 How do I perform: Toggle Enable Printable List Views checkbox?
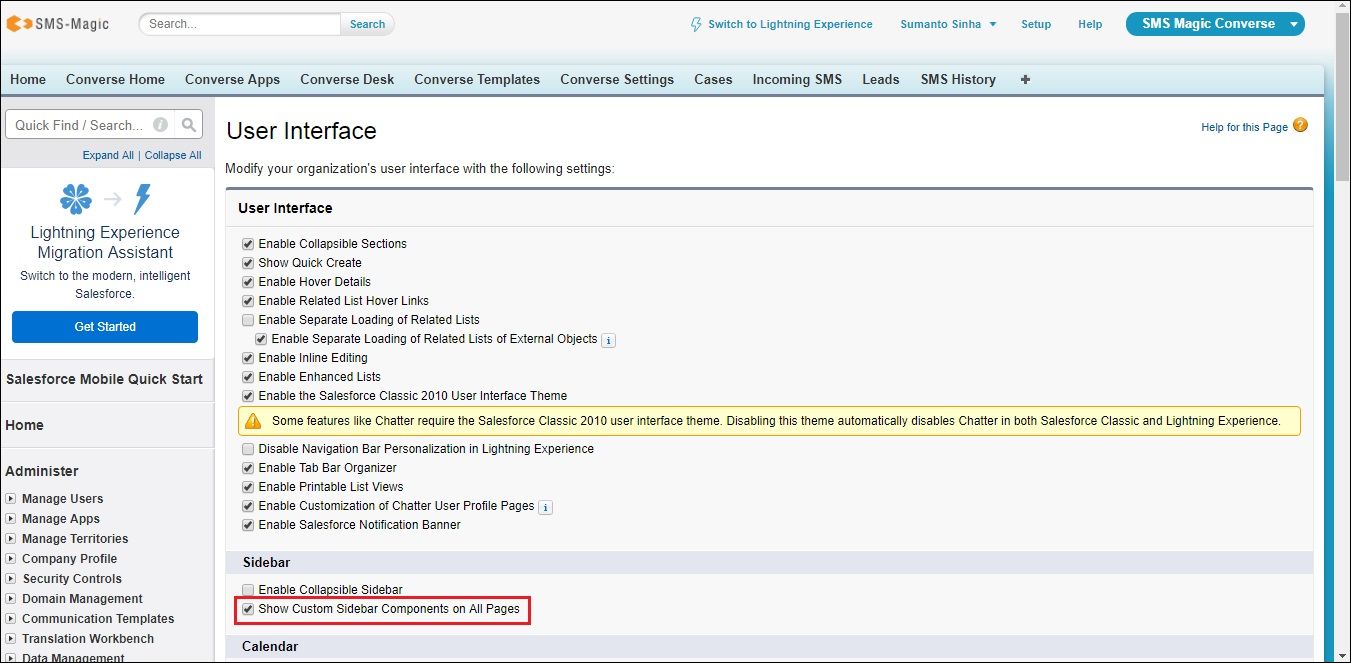point(248,487)
